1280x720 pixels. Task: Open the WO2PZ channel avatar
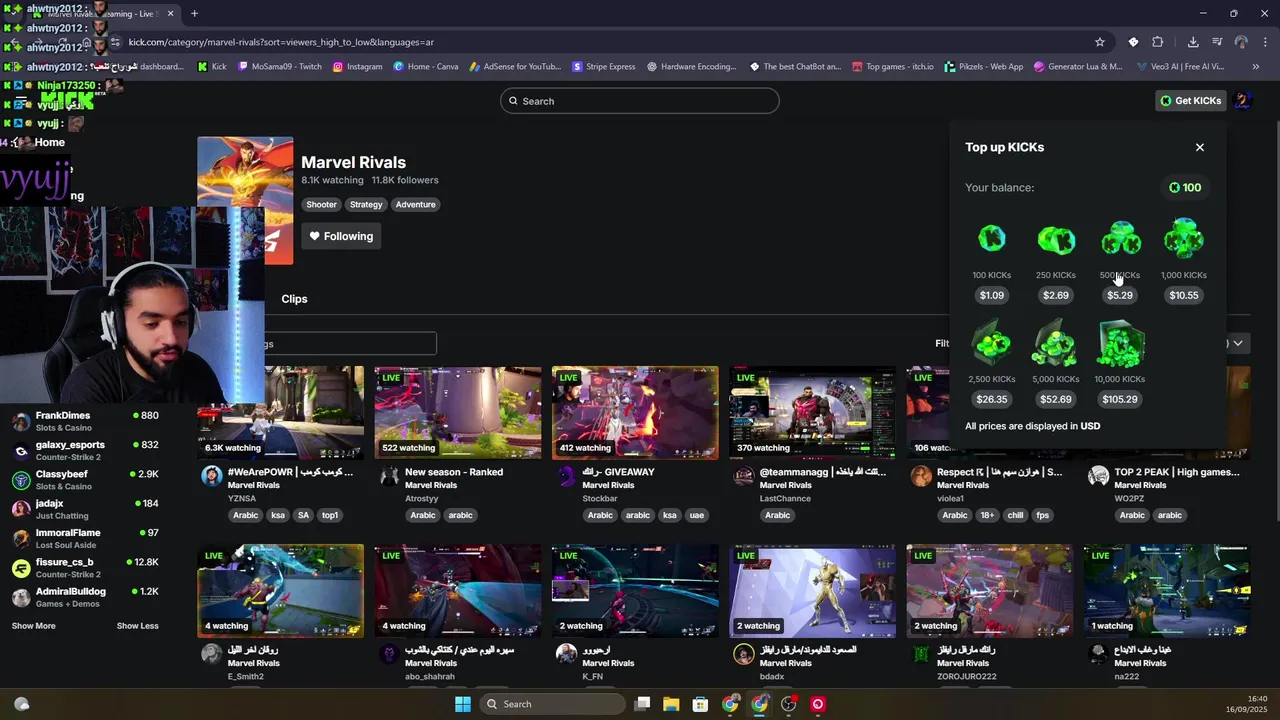[x=1098, y=476]
